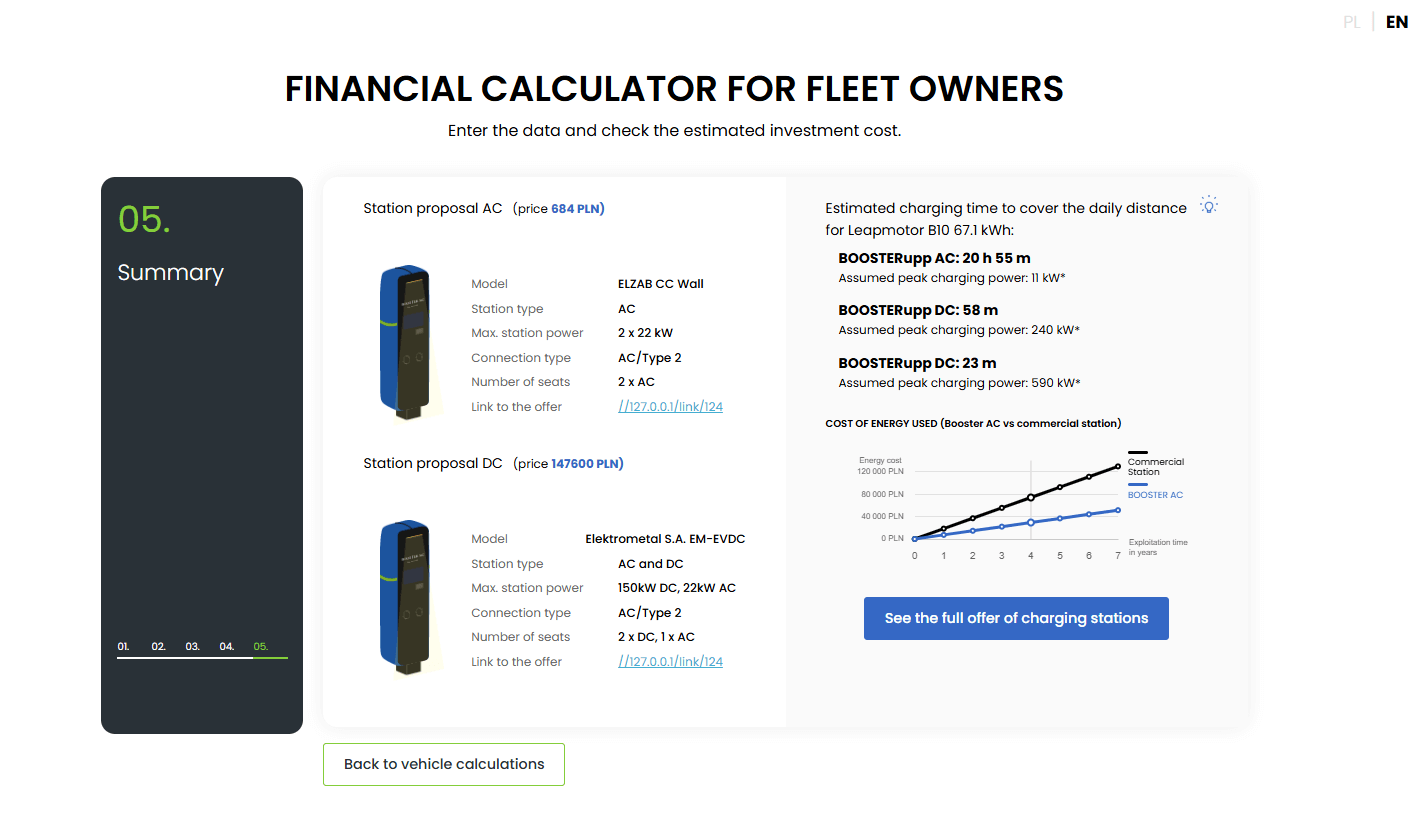
Task: Click the lightbulb hint icon
Action: coord(1209,205)
